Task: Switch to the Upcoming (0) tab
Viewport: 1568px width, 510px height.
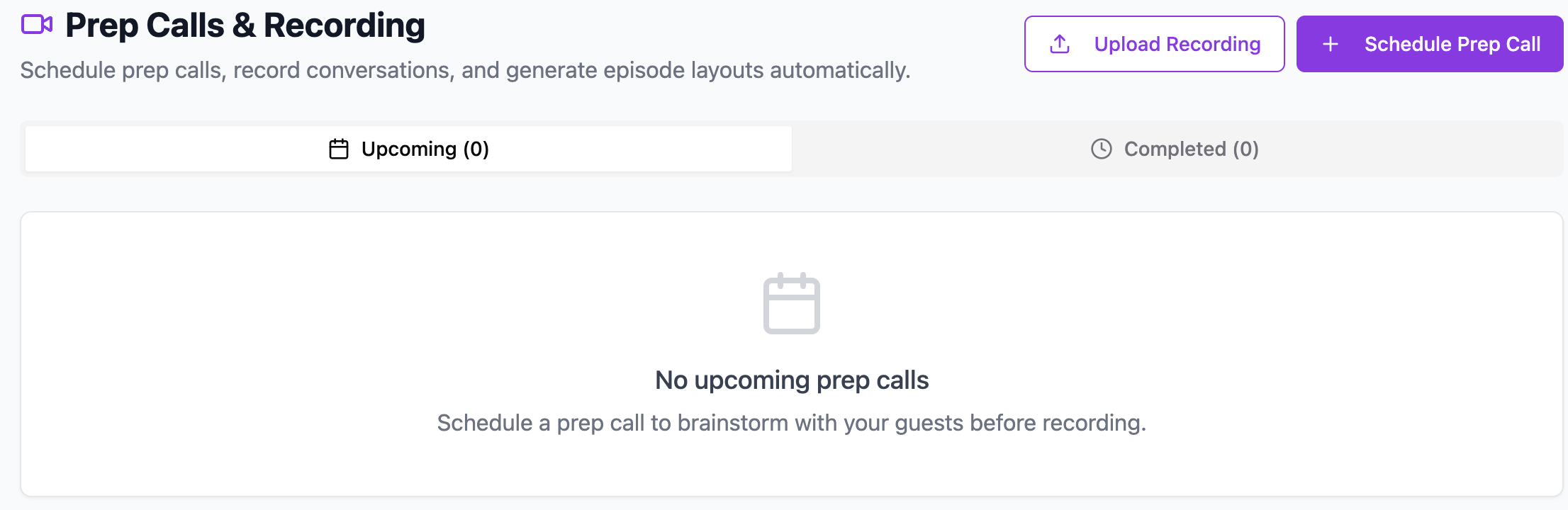Action: [x=408, y=149]
